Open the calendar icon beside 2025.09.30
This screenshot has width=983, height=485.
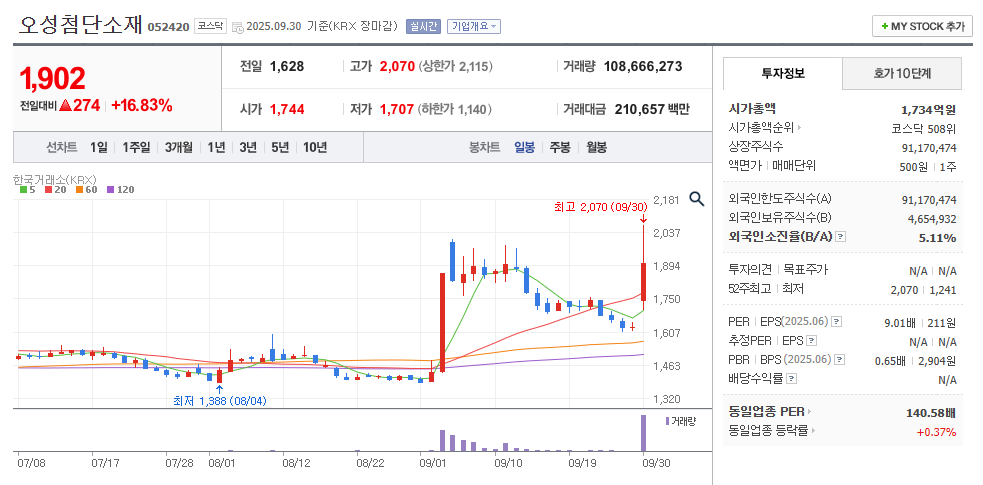238,27
